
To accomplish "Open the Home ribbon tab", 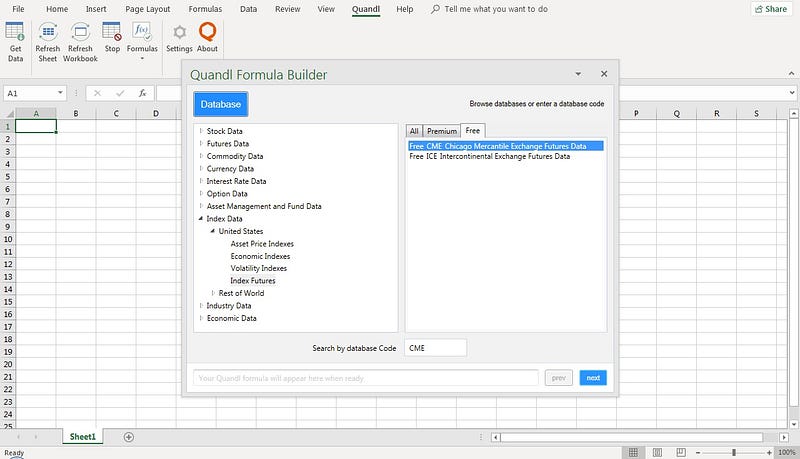I will pyautogui.click(x=57, y=9).
